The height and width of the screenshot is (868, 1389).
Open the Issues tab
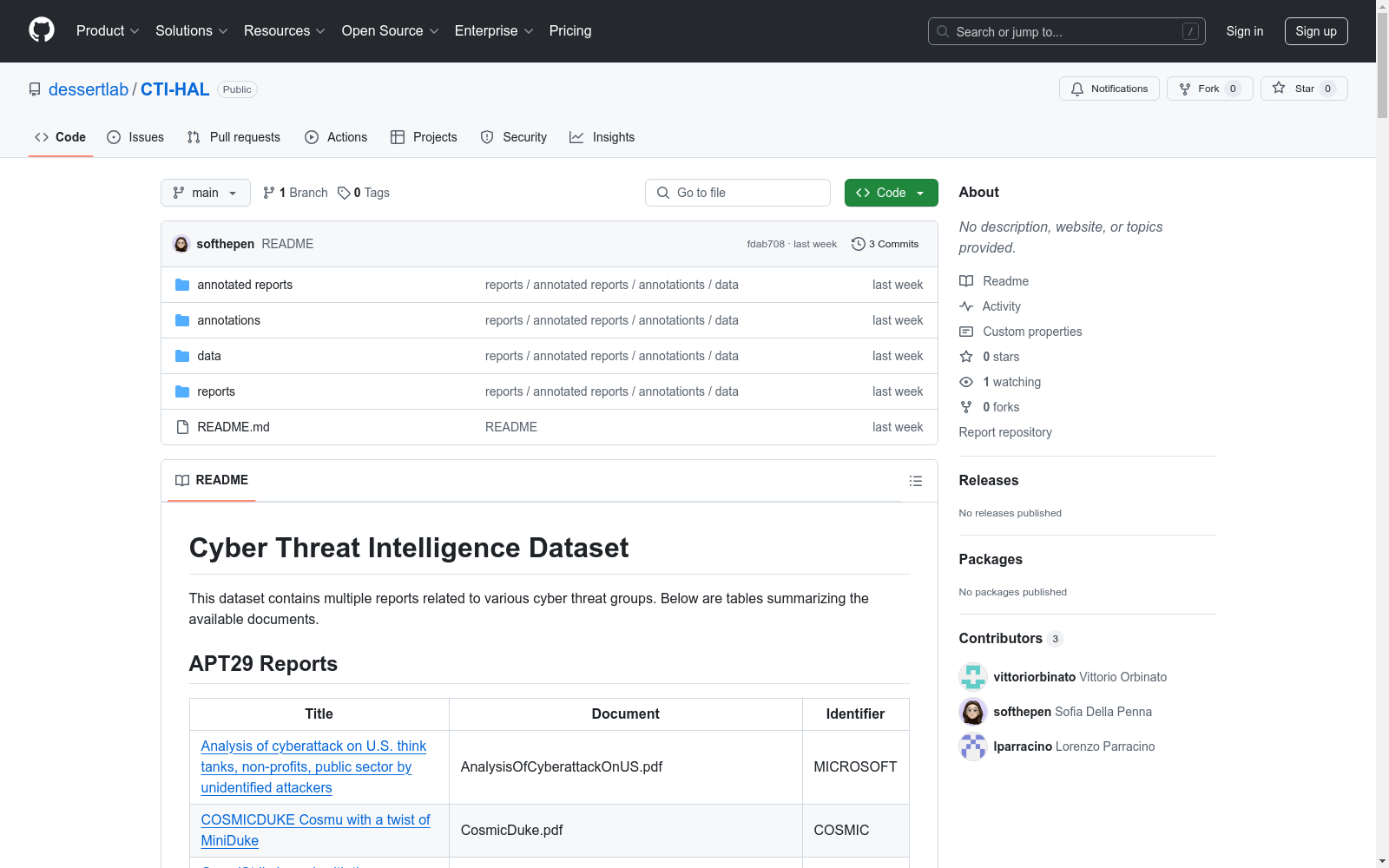click(x=135, y=137)
